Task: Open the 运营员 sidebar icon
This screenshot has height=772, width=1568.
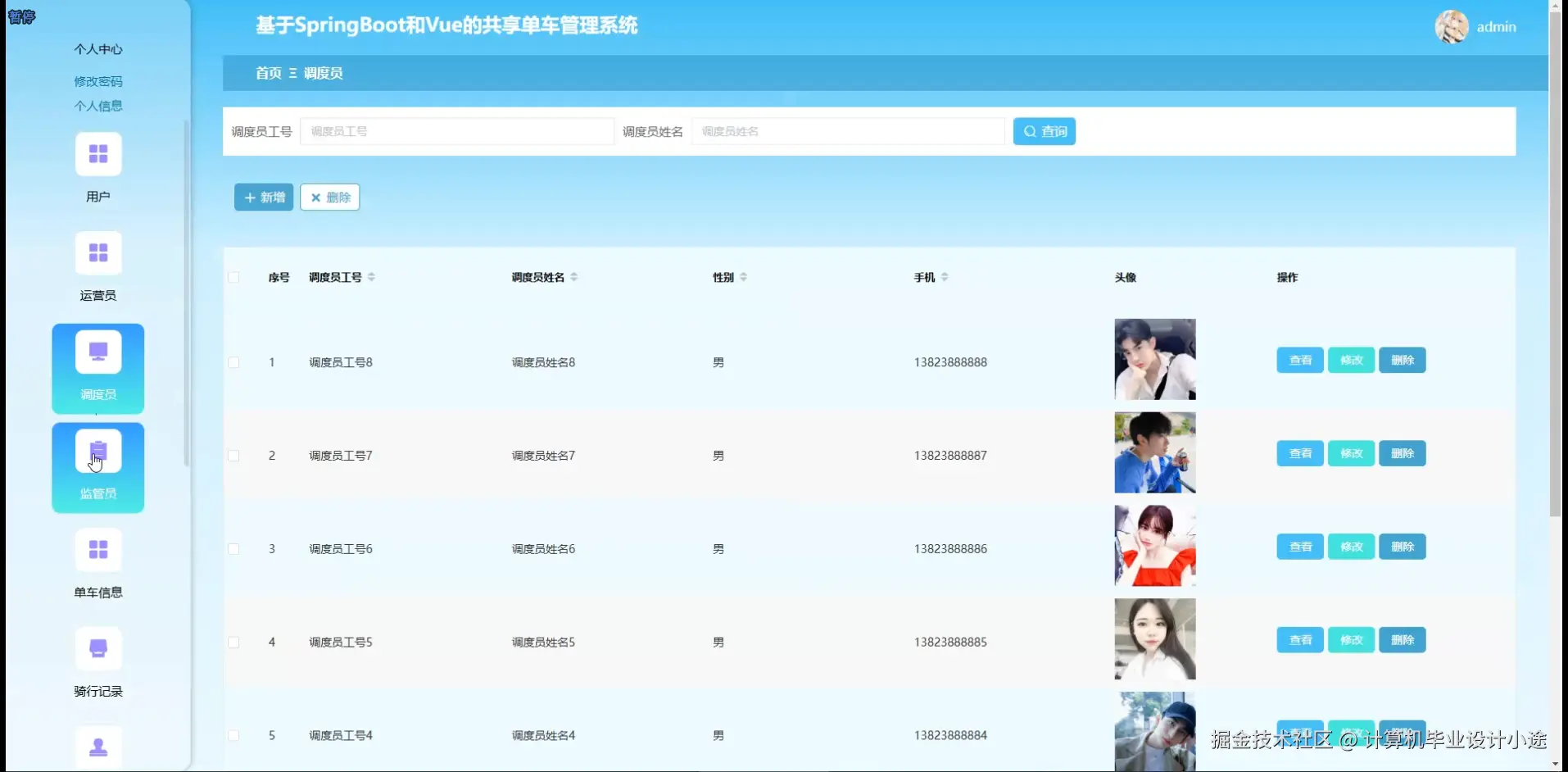Action: pos(98,252)
